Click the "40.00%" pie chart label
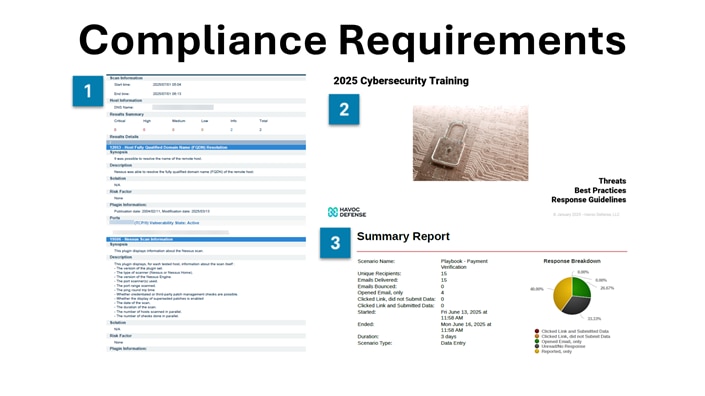 [537, 289]
